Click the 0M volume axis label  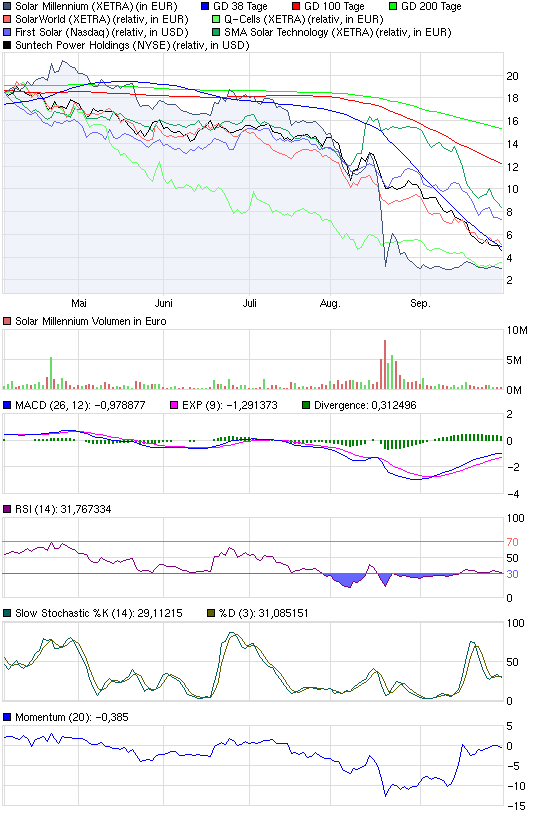[x=514, y=390]
